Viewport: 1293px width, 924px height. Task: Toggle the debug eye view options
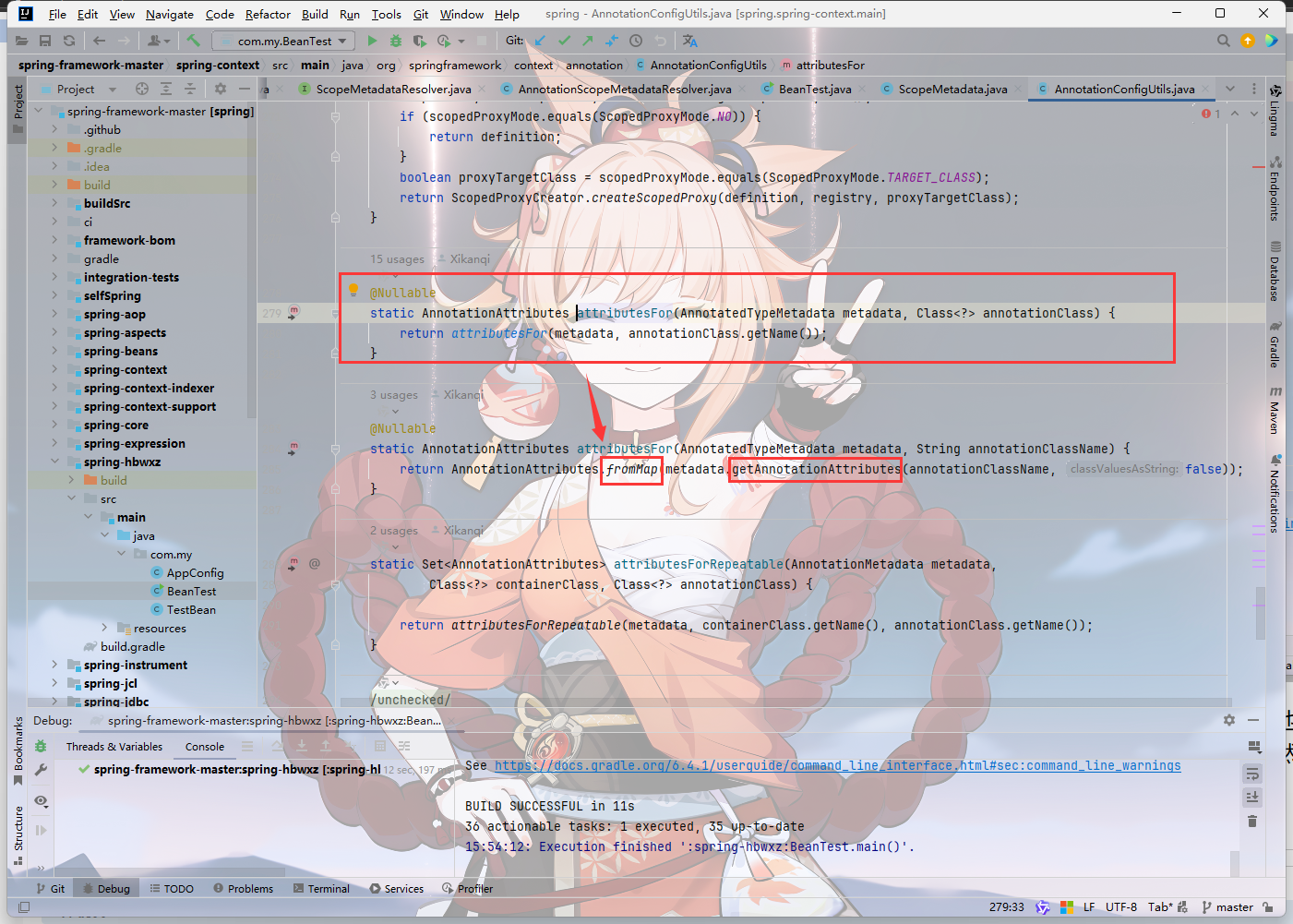tap(41, 800)
